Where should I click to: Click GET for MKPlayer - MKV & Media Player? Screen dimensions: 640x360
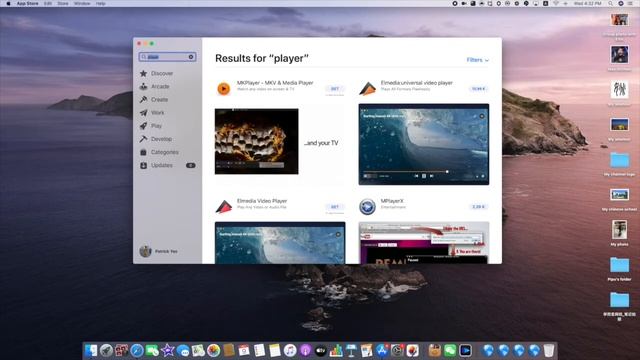[335, 89]
